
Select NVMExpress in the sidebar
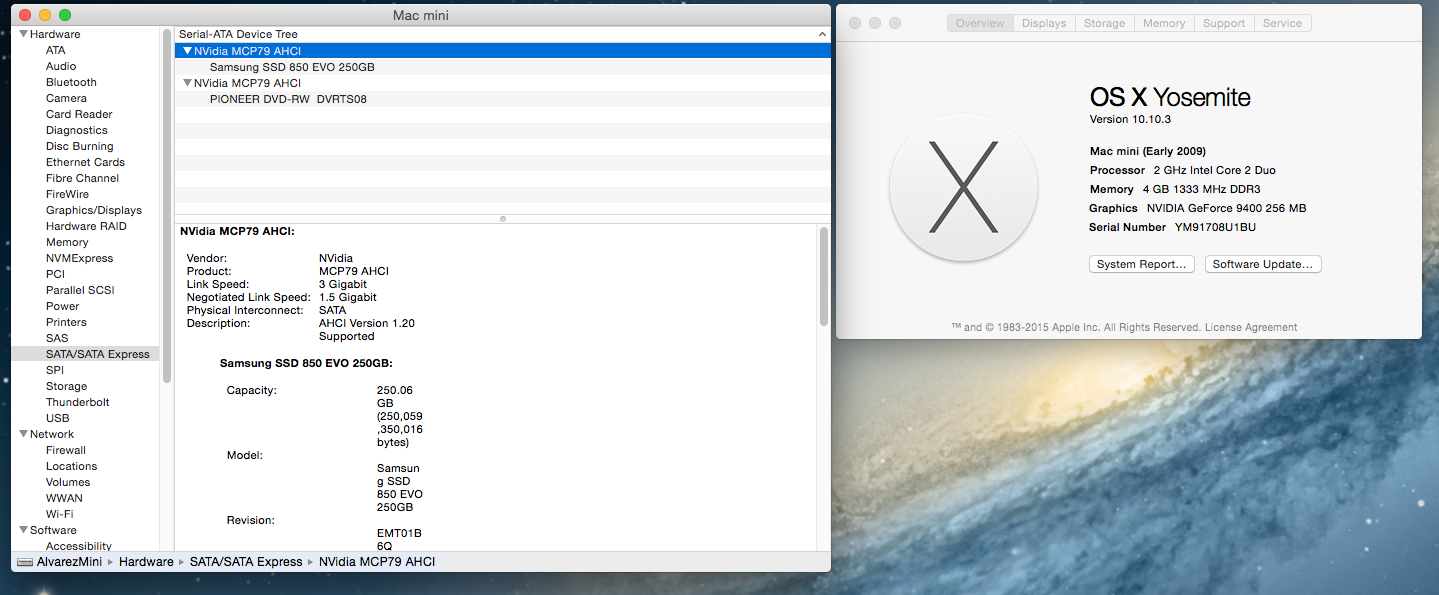(79, 258)
